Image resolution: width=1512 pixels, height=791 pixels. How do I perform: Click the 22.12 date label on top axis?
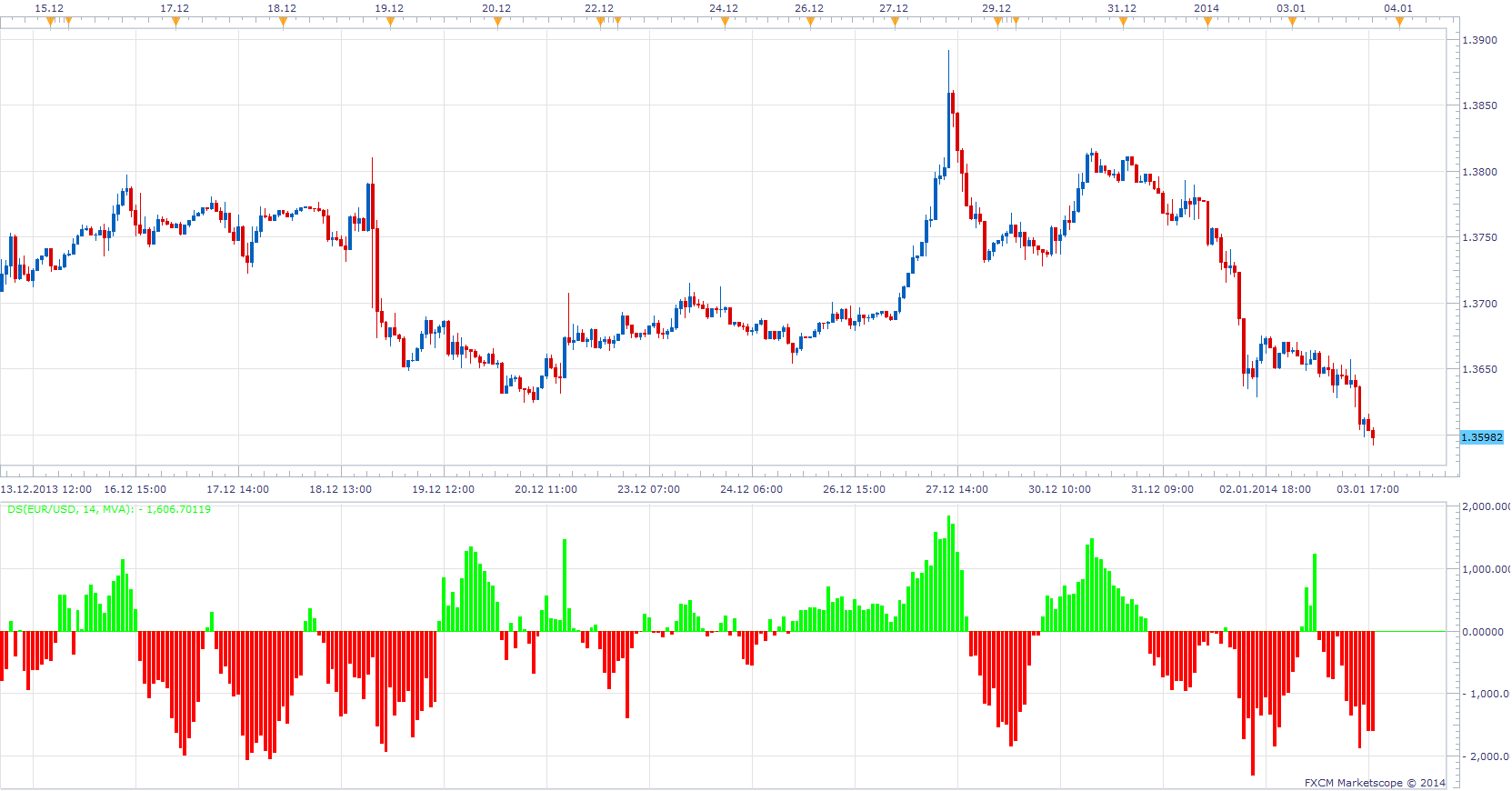pyautogui.click(x=599, y=8)
